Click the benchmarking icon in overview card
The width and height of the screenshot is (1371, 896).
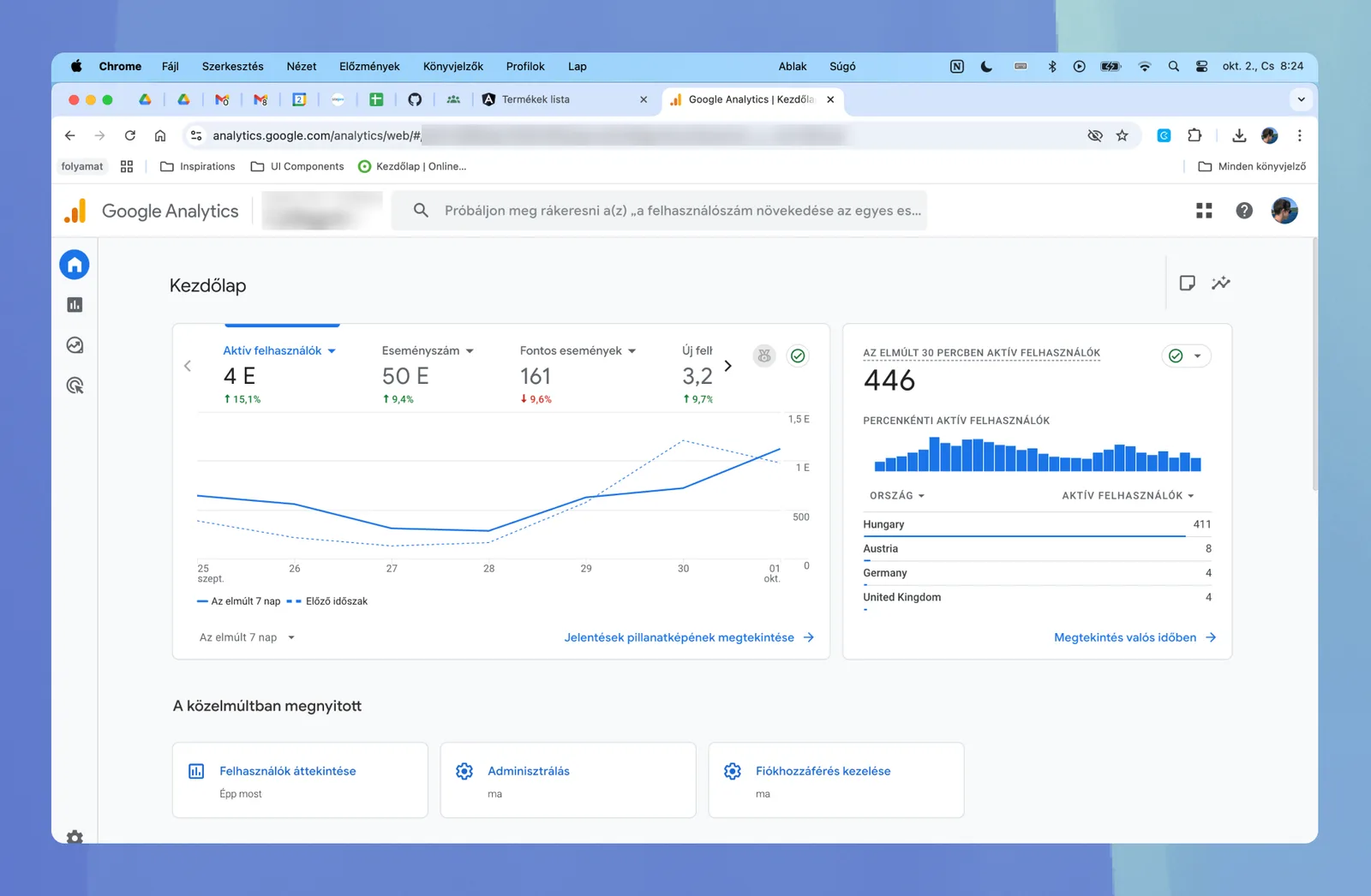[764, 355]
